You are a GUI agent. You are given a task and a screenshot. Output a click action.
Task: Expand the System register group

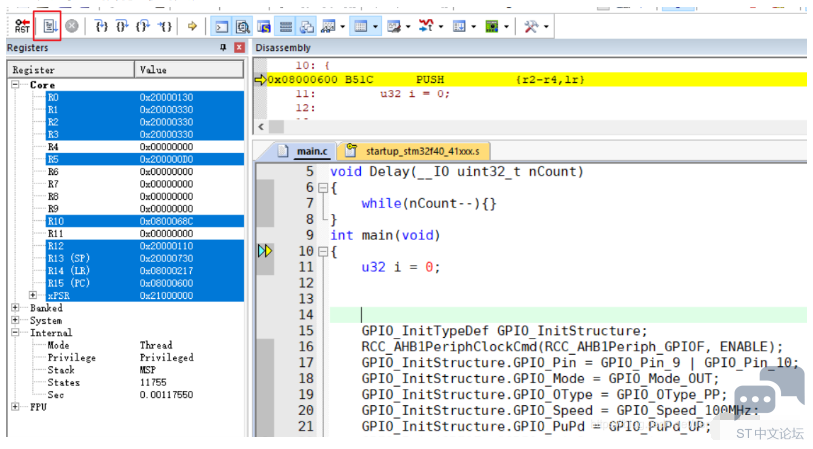[x=16, y=320]
